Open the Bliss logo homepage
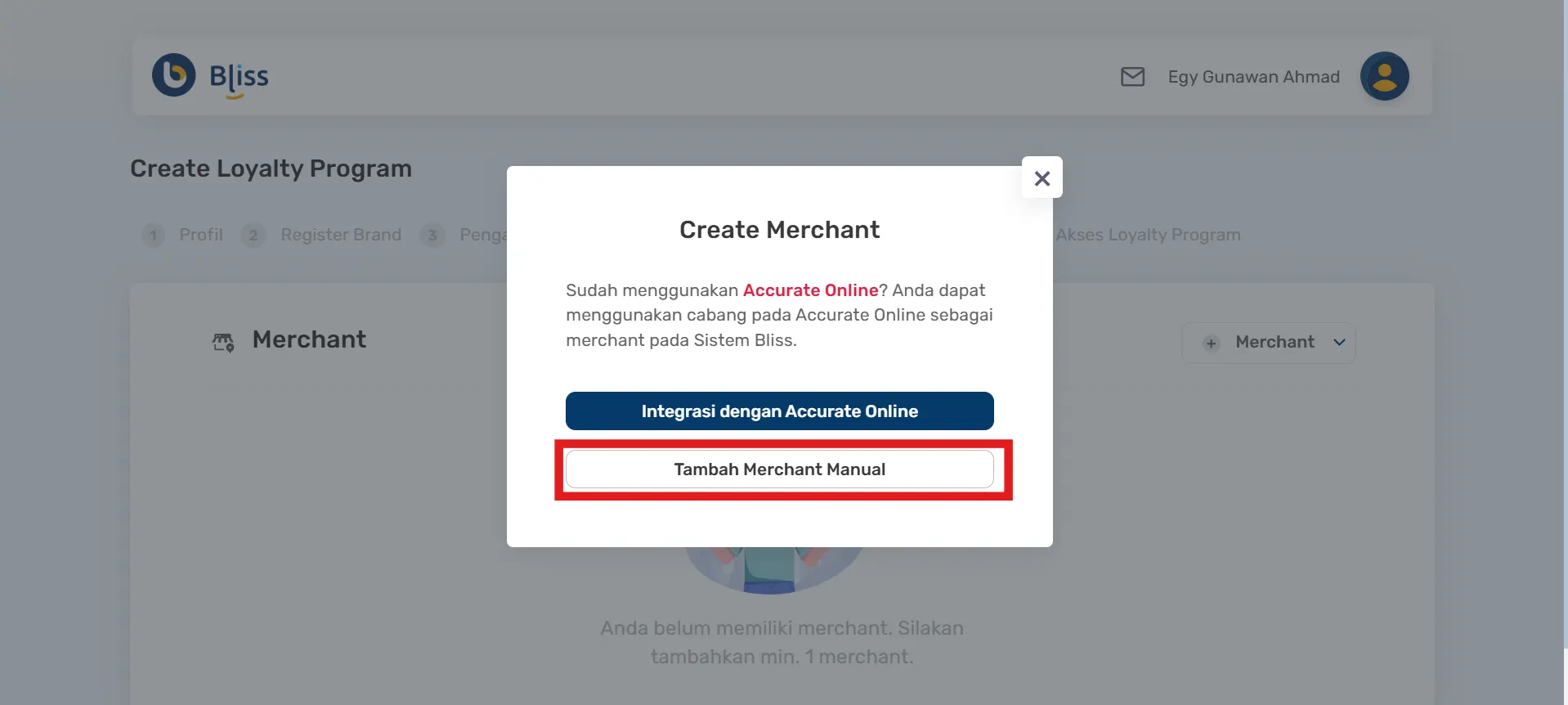This screenshot has width=1568, height=705. click(x=209, y=76)
